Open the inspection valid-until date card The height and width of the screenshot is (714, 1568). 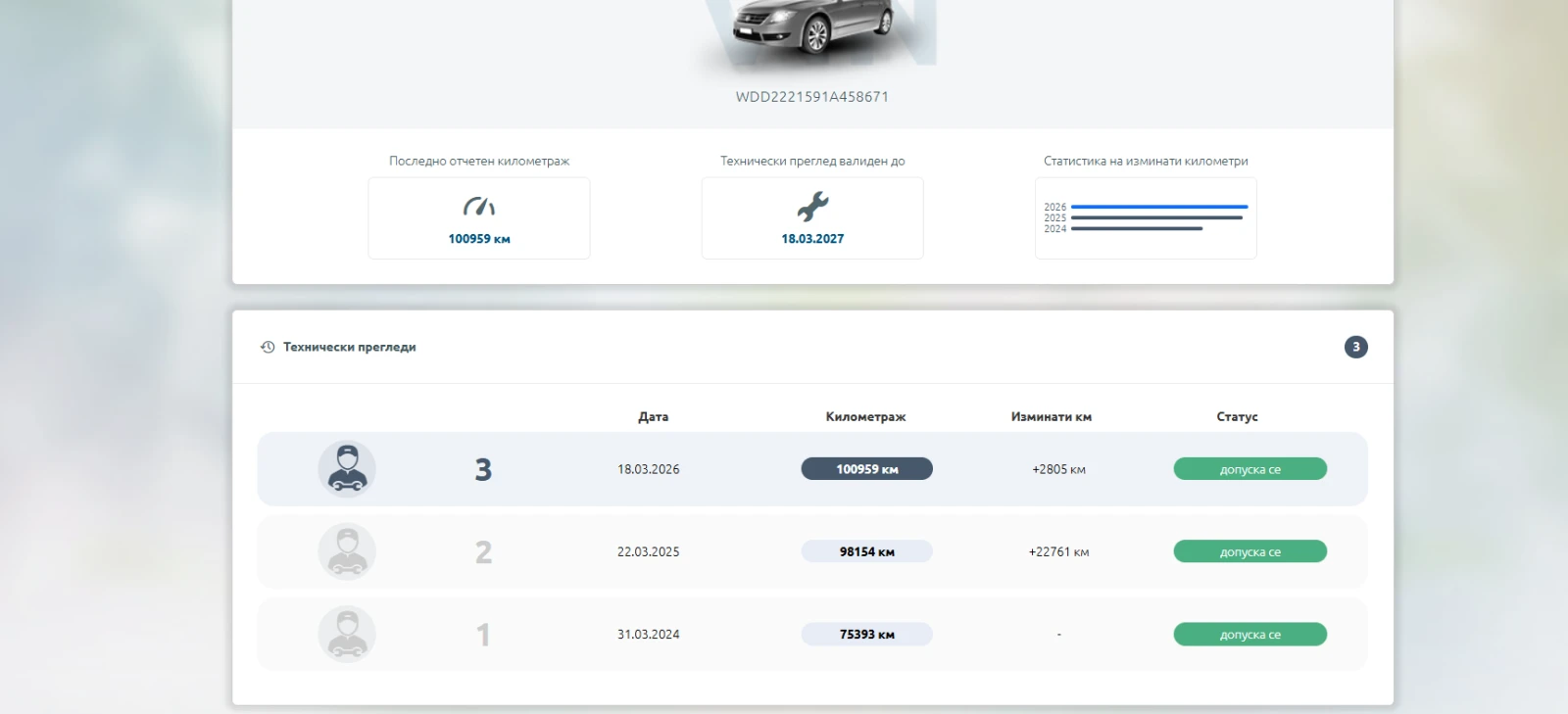tap(812, 218)
